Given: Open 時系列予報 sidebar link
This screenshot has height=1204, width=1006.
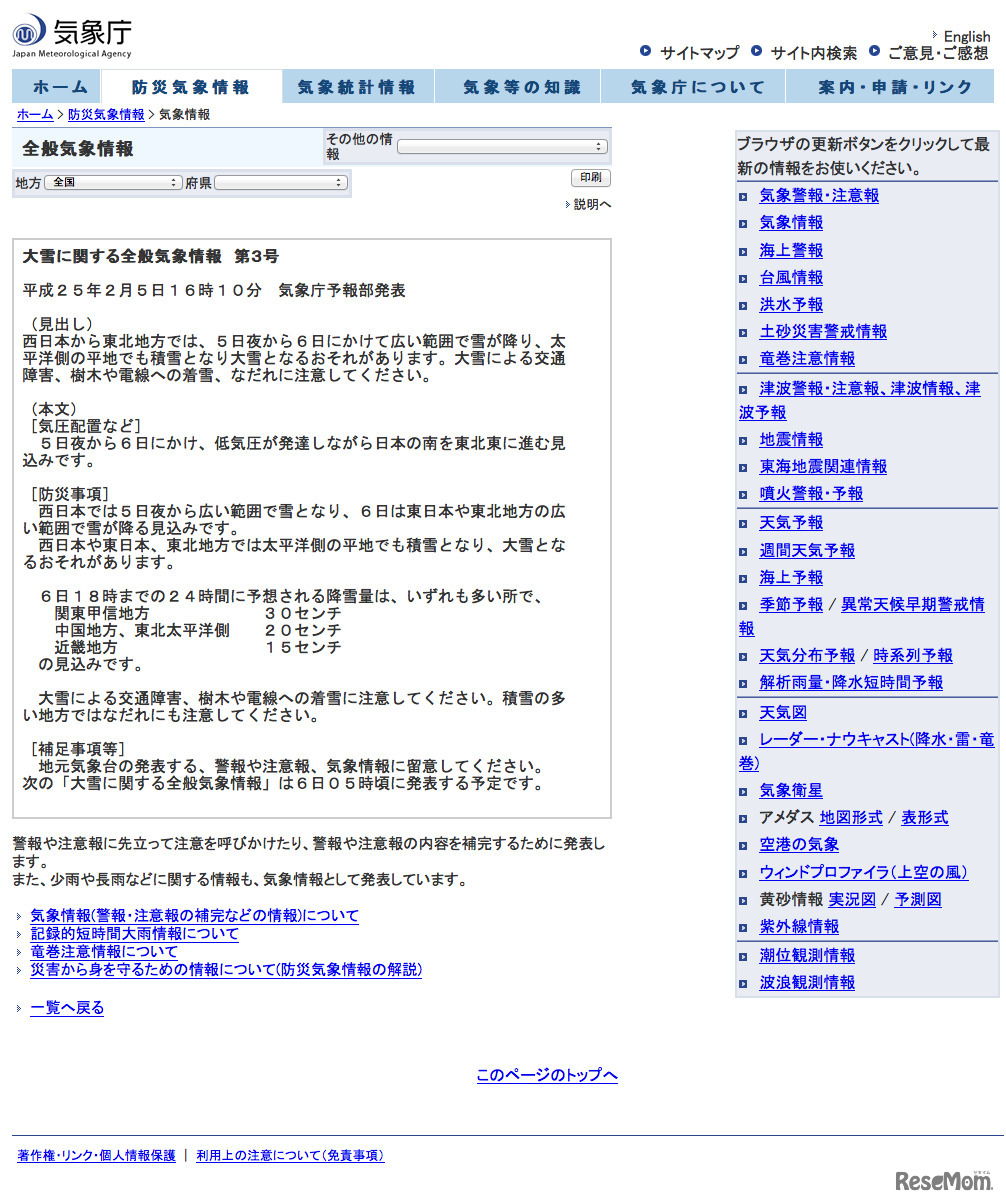Looking at the screenshot, I should [913, 656].
